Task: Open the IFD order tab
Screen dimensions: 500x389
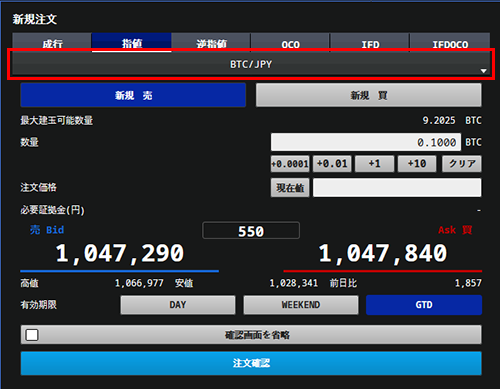Action: click(370, 43)
